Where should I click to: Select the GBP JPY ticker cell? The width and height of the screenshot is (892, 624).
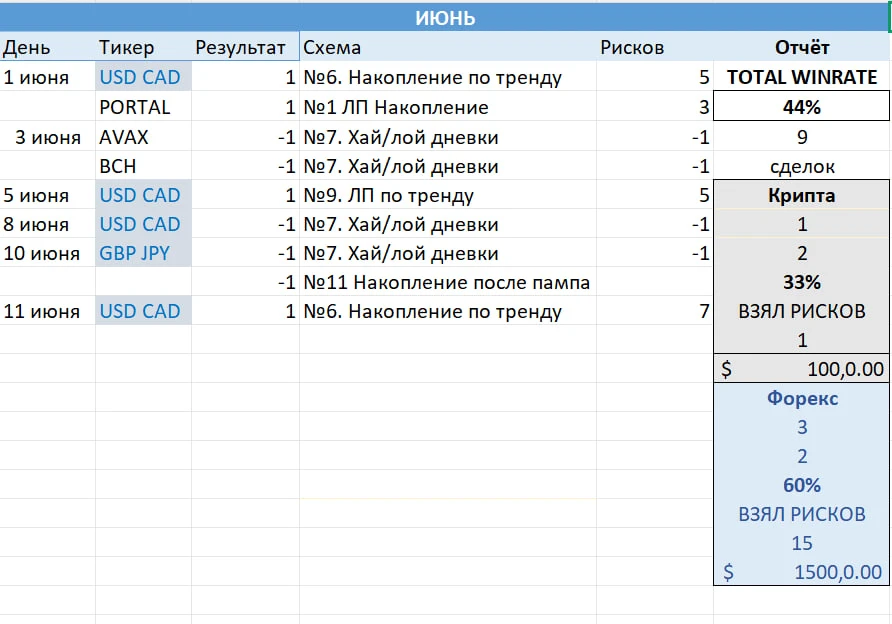click(143, 253)
